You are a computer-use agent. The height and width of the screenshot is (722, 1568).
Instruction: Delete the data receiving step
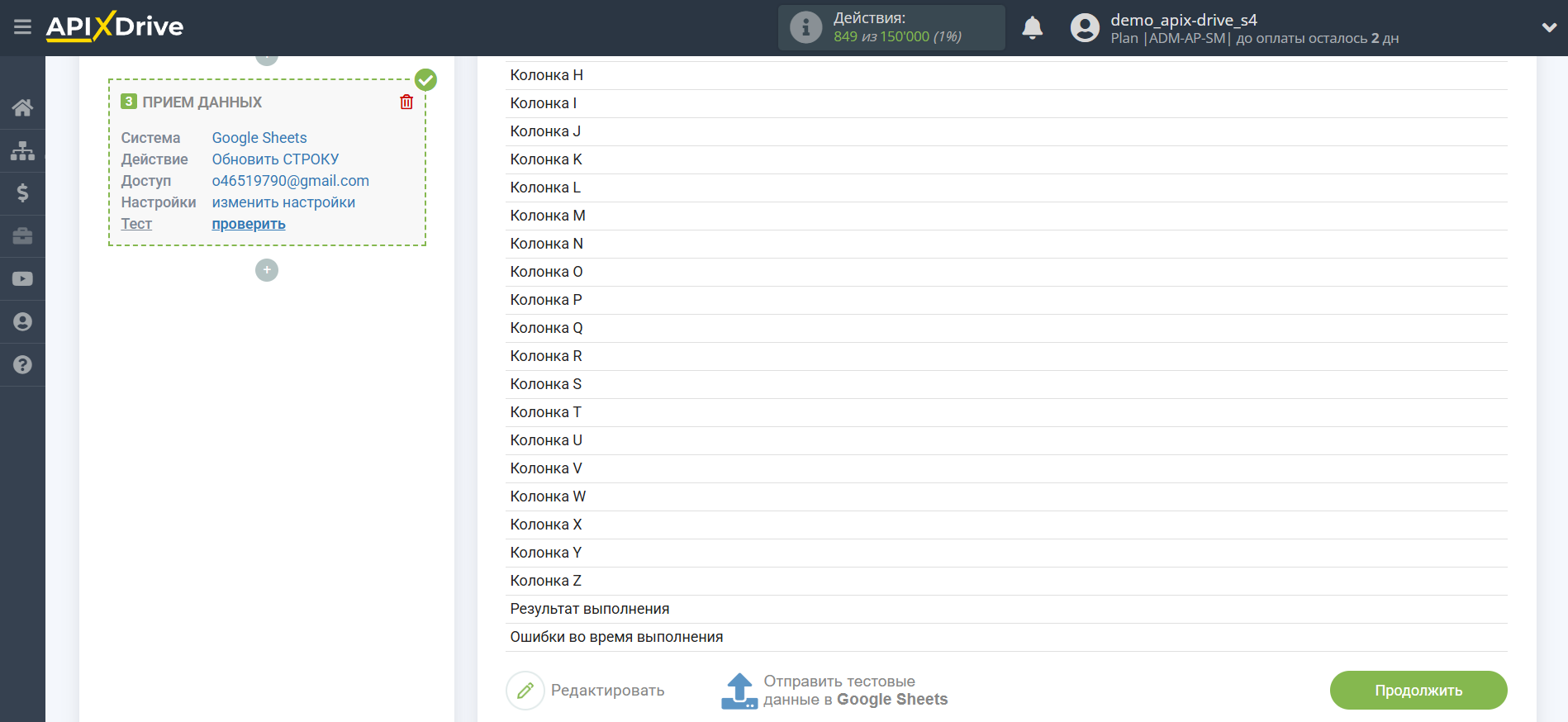coord(406,102)
